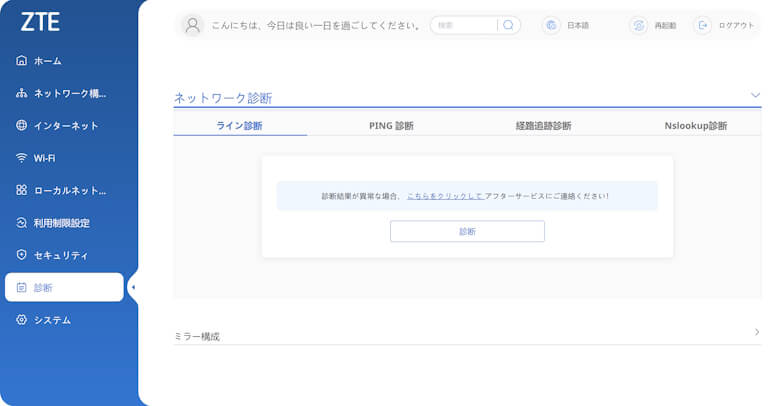The height and width of the screenshot is (406, 780).
Task: Click the ログアウト logout button
Action: [x=726, y=25]
